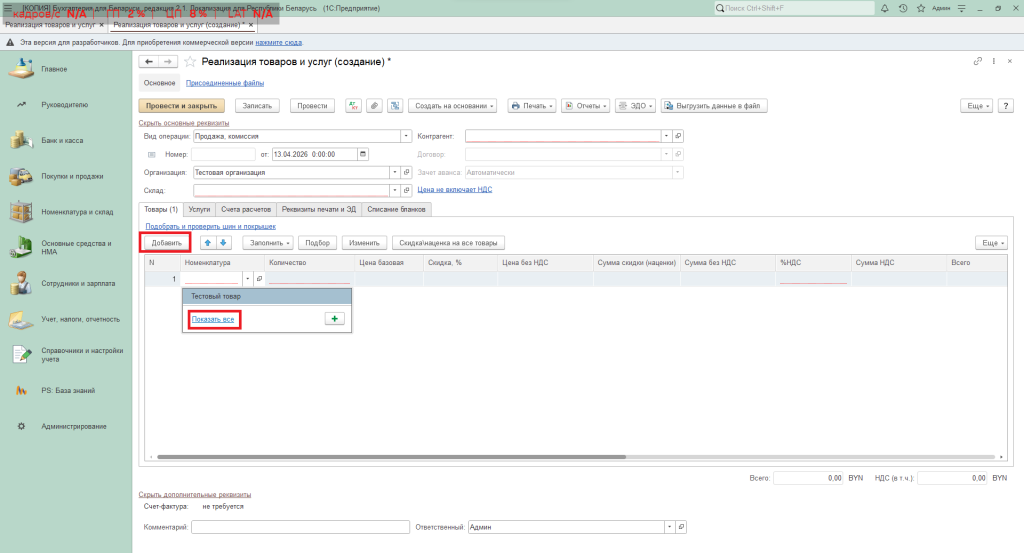Open the notifications bell icon
The width and height of the screenshot is (1024, 553).
887,8
